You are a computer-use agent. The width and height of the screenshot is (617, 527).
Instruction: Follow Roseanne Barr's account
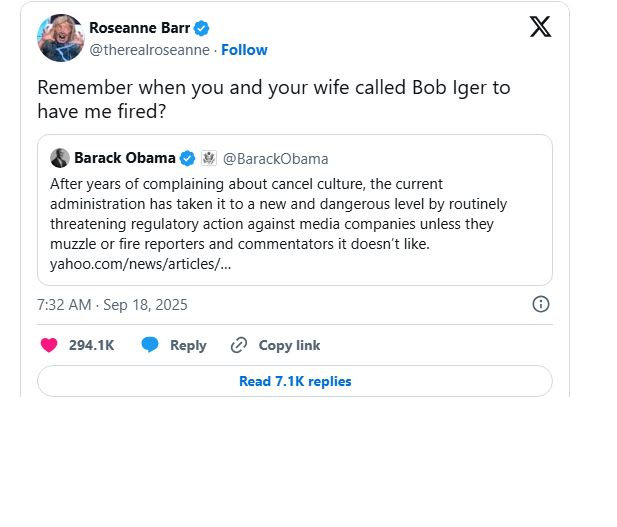point(244,50)
